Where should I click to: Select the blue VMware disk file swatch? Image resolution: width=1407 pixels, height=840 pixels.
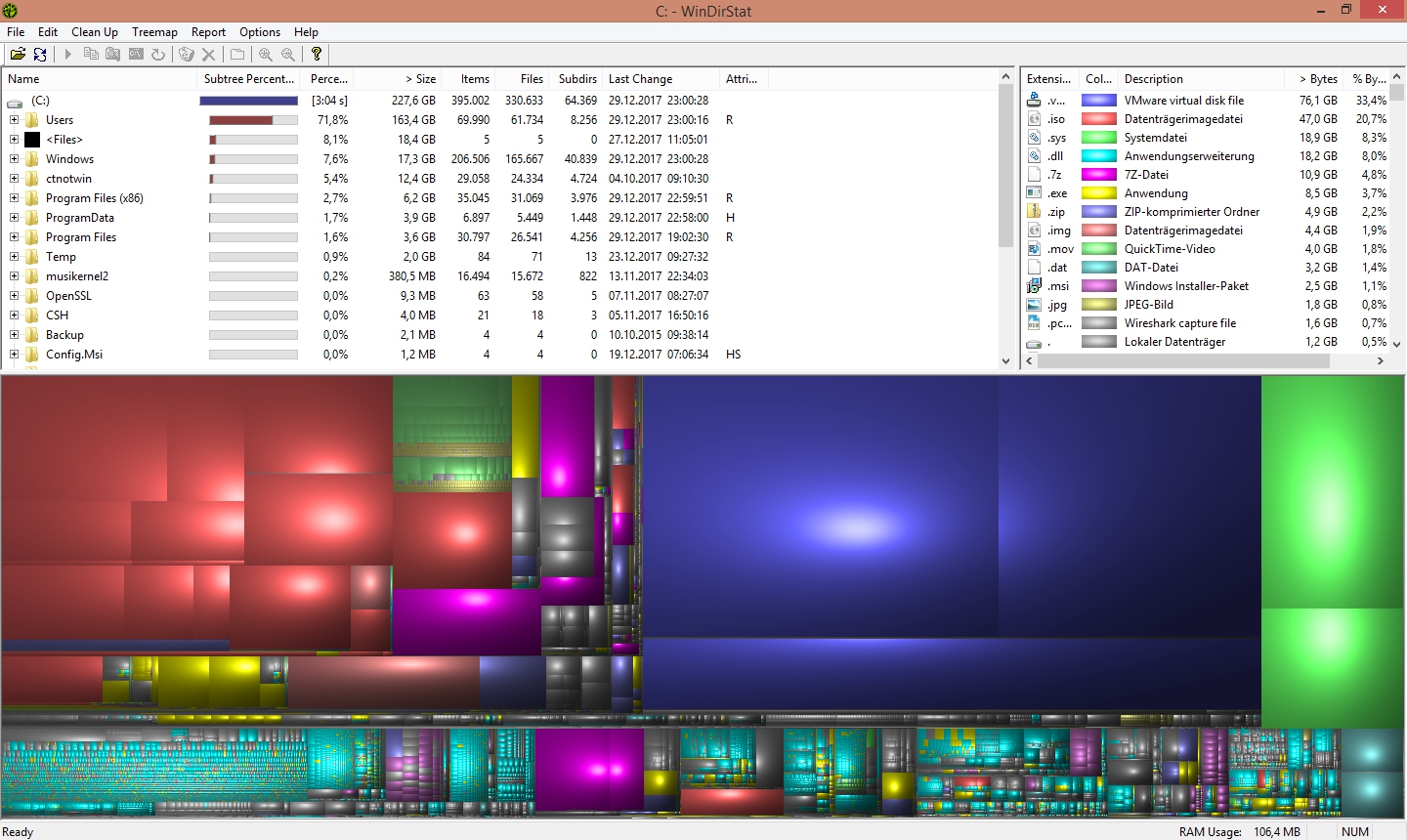click(1098, 101)
